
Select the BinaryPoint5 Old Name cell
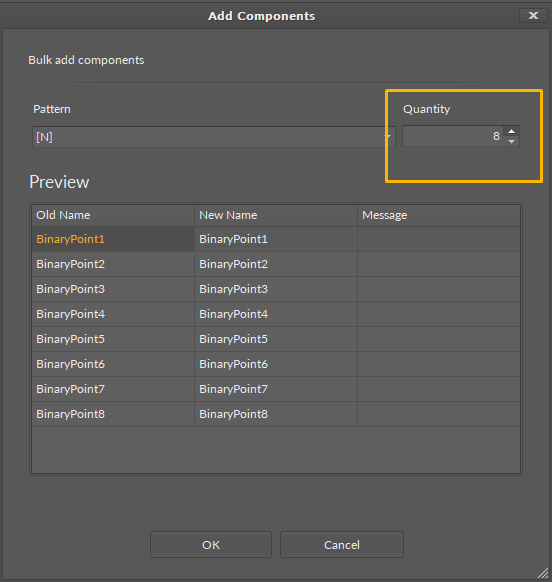click(113, 339)
